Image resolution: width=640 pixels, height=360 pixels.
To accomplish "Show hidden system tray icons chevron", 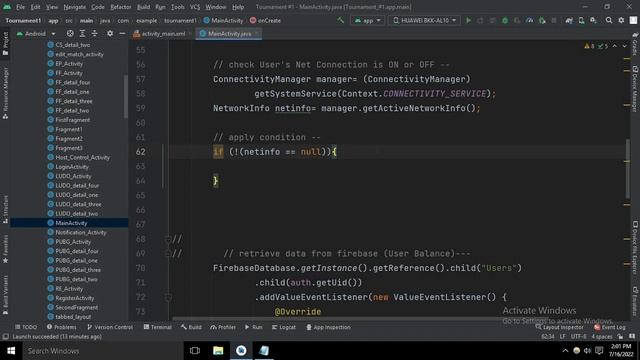I will (565, 351).
